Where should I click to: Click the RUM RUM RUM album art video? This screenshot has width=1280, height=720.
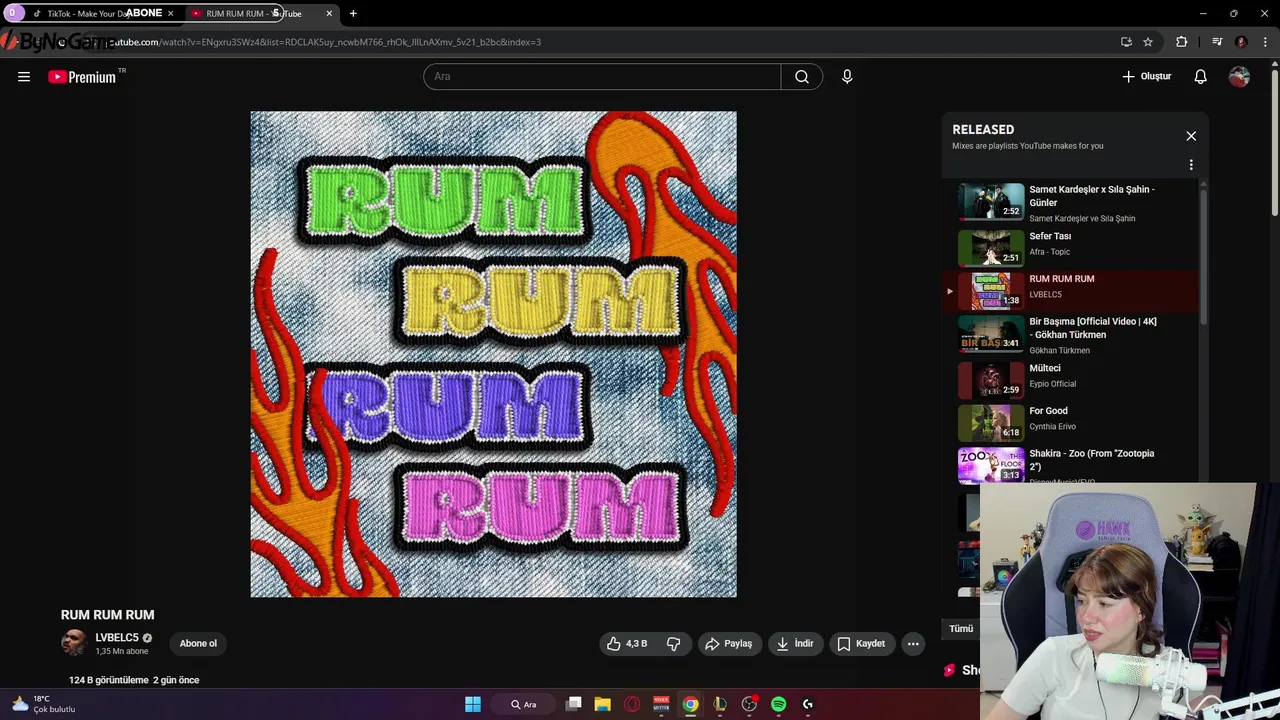493,354
